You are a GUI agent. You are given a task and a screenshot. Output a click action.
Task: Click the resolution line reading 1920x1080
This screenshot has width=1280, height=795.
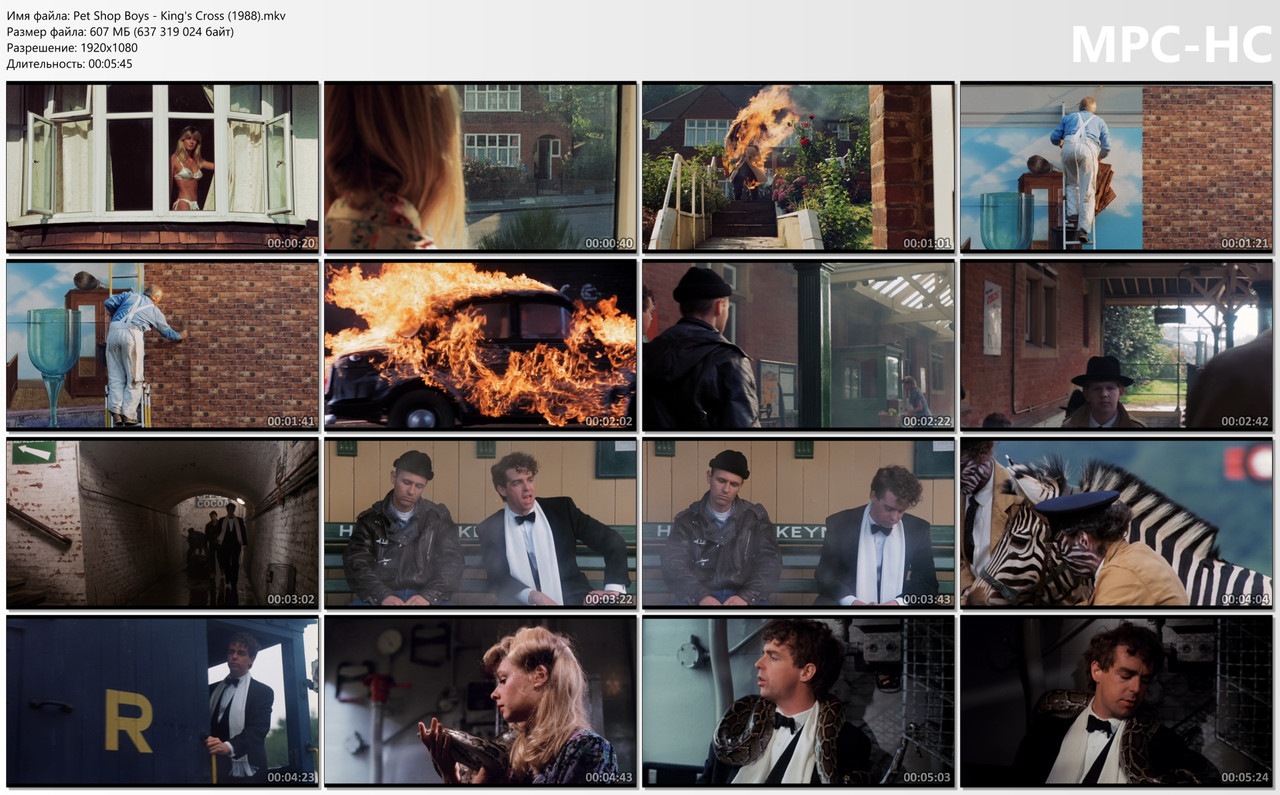pyautogui.click(x=72, y=48)
